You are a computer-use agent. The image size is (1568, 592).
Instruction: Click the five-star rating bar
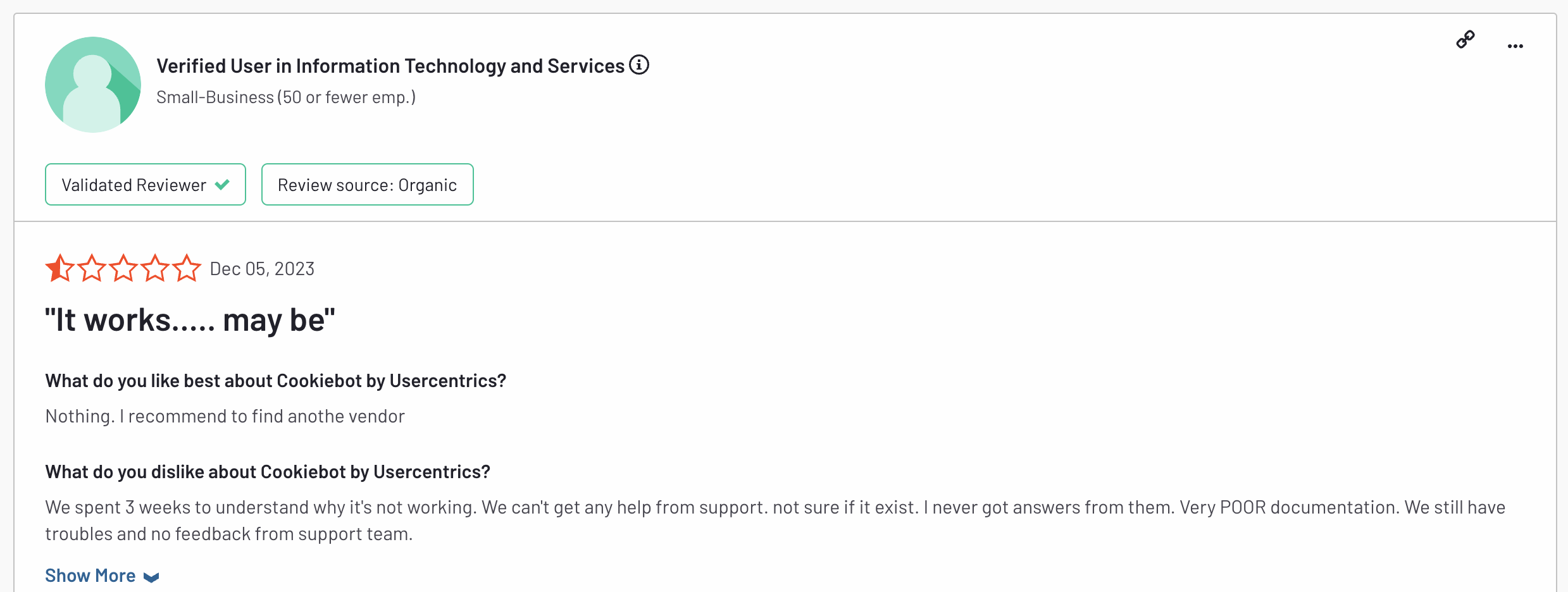pos(121,268)
